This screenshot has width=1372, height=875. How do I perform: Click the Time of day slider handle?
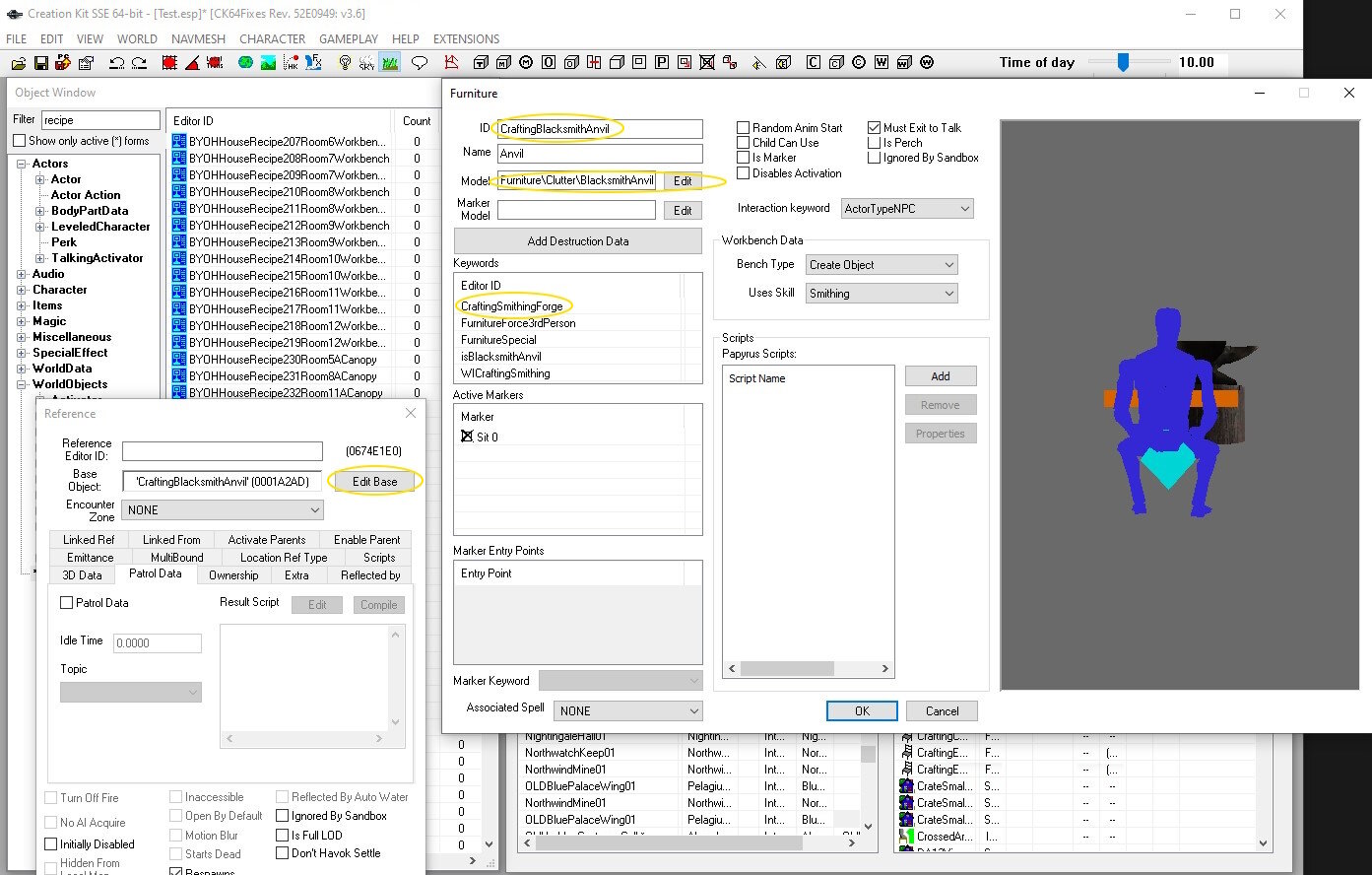pos(1123,62)
